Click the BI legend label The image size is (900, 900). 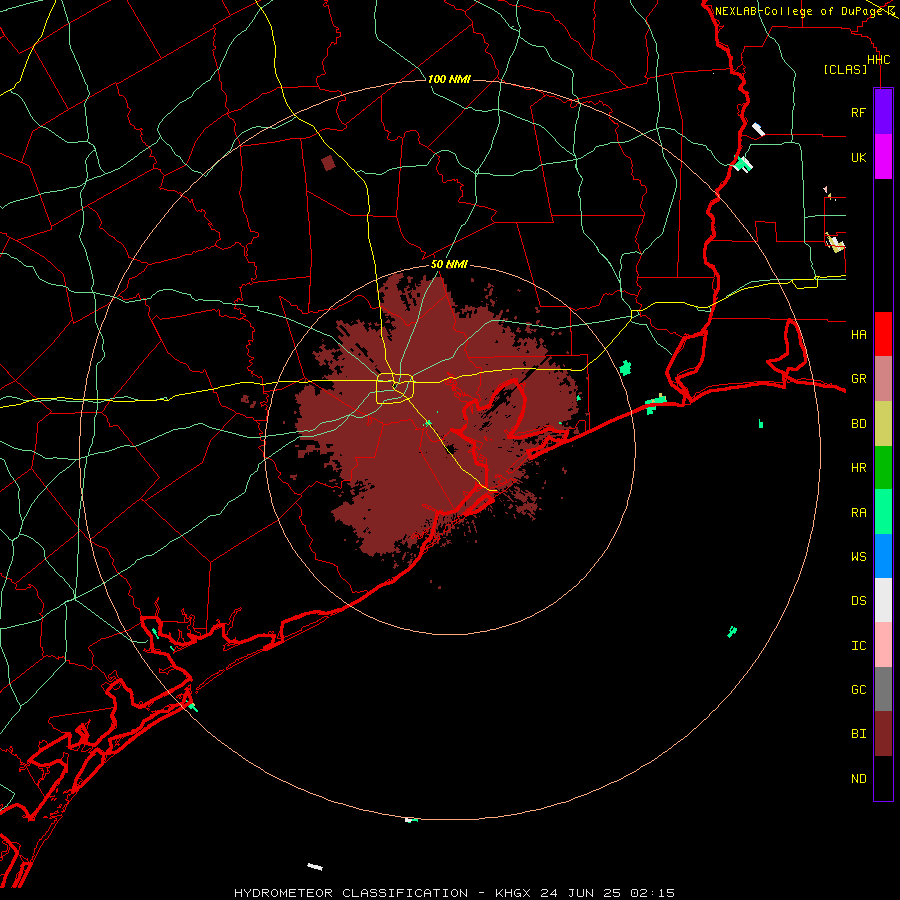click(858, 734)
